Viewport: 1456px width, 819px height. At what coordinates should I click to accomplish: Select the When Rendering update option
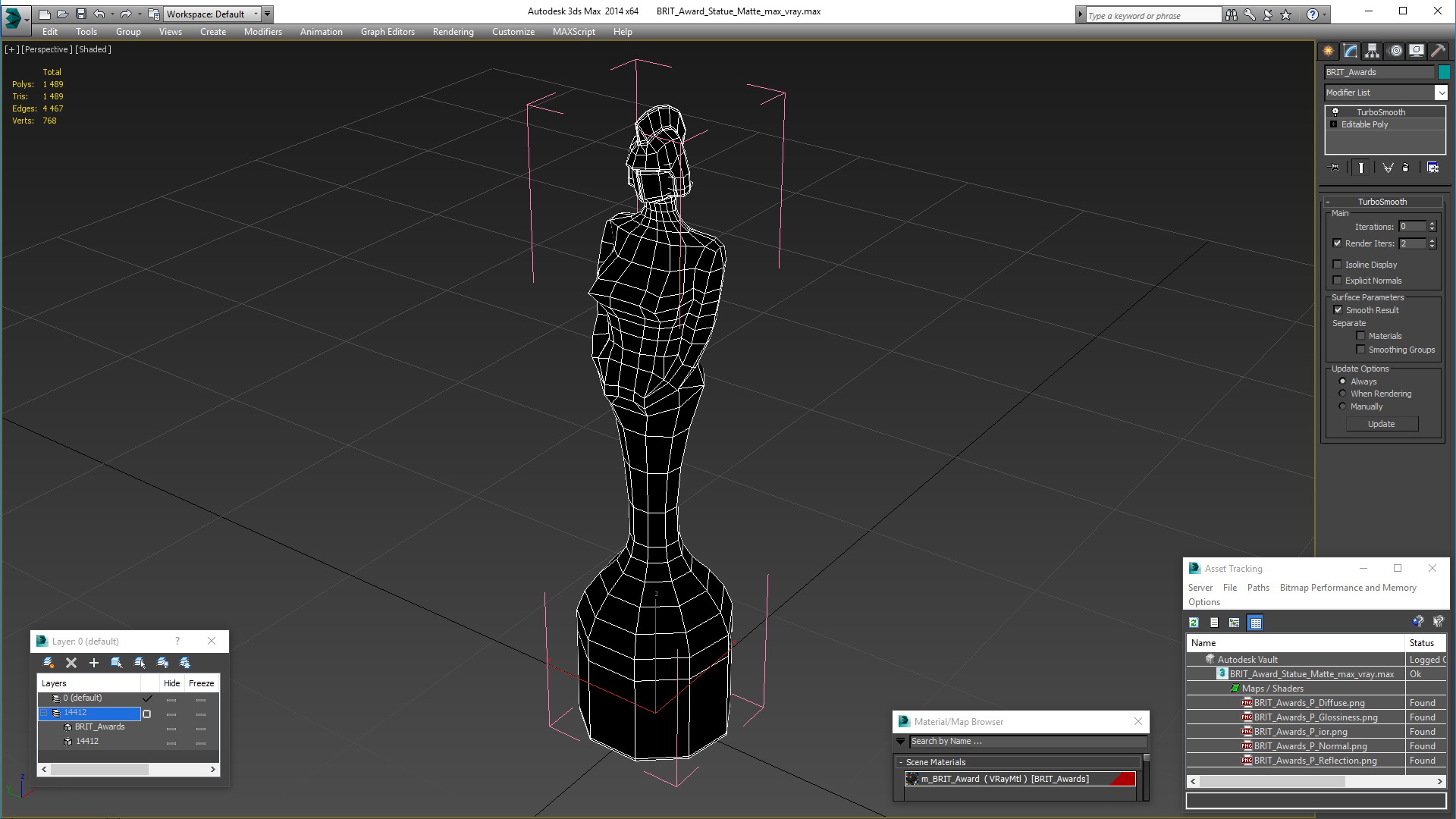pos(1343,394)
